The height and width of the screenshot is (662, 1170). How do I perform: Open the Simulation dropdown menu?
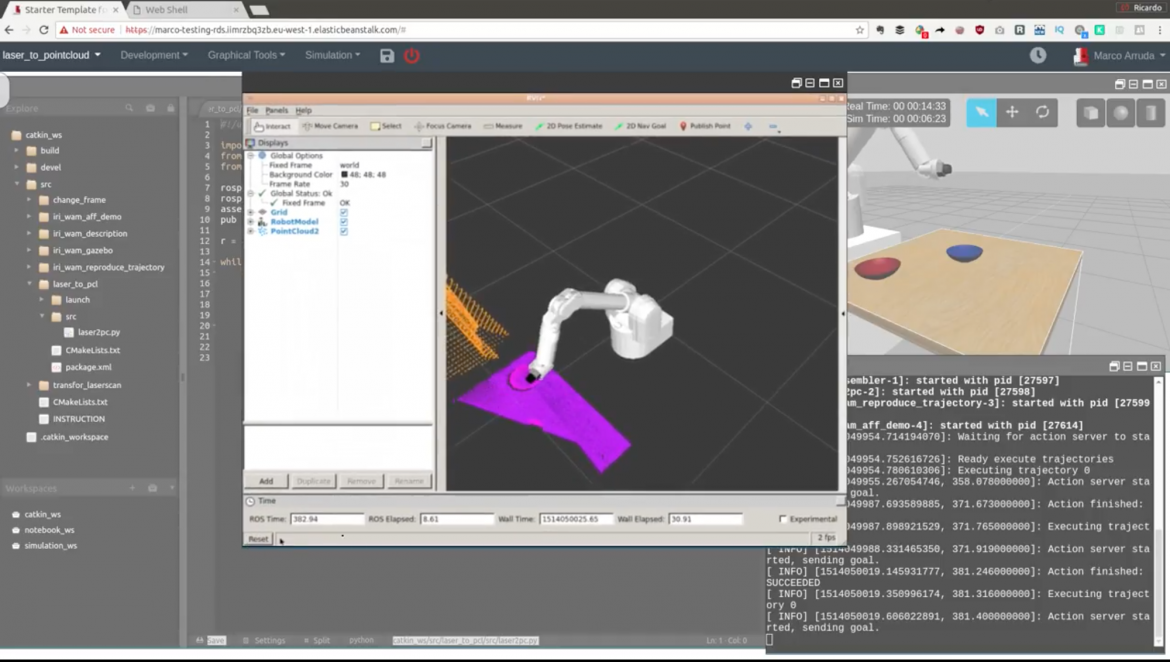pyautogui.click(x=332, y=55)
